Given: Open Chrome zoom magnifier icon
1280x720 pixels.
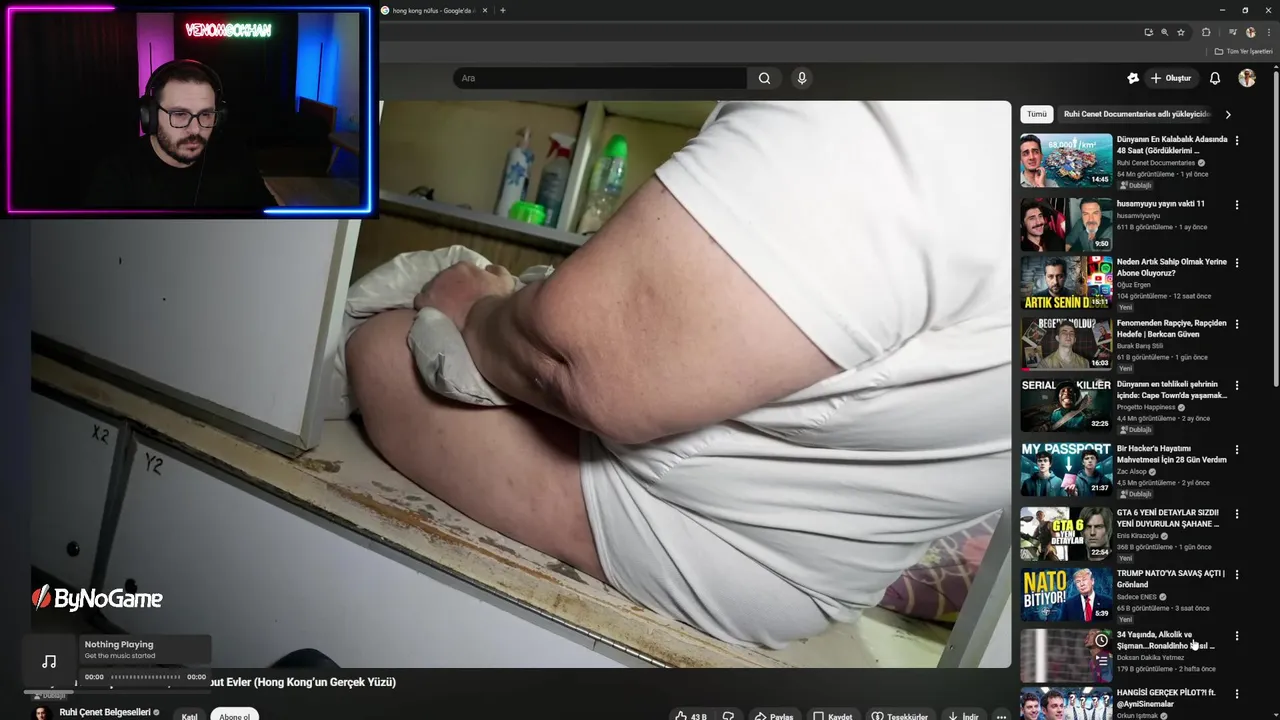Looking at the screenshot, I should pyautogui.click(x=1164, y=32).
